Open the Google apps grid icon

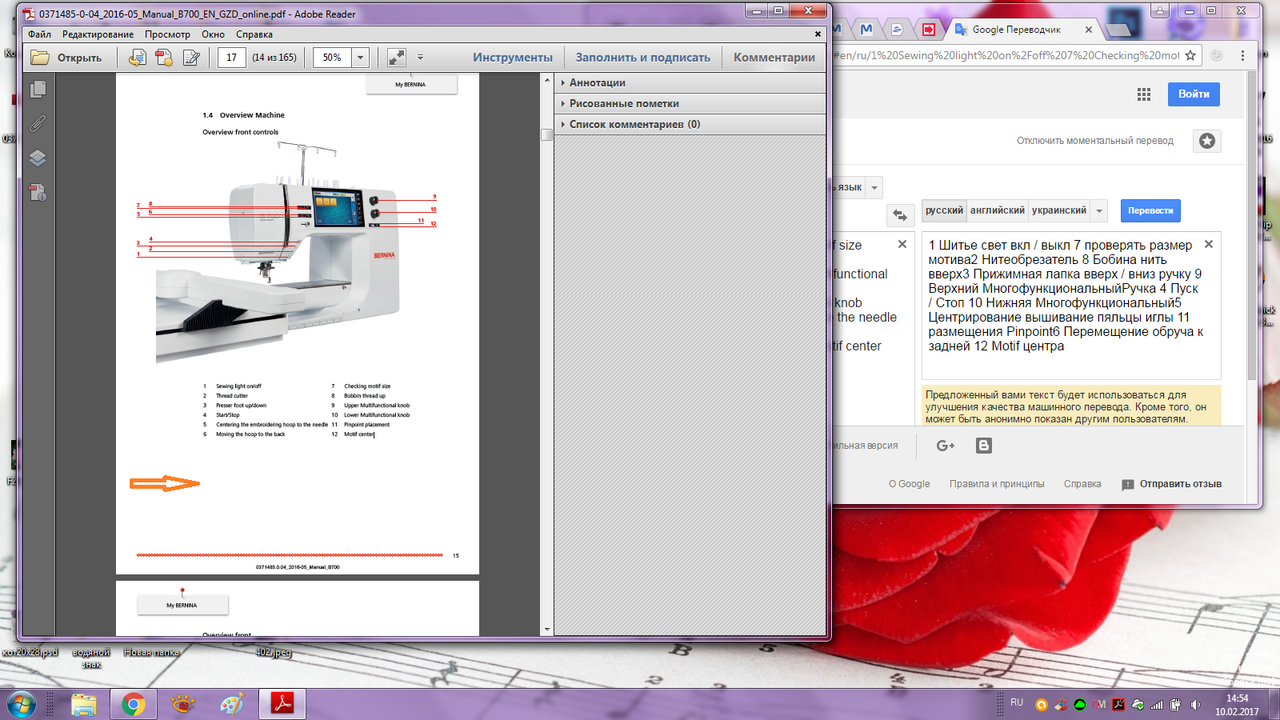click(x=1143, y=94)
